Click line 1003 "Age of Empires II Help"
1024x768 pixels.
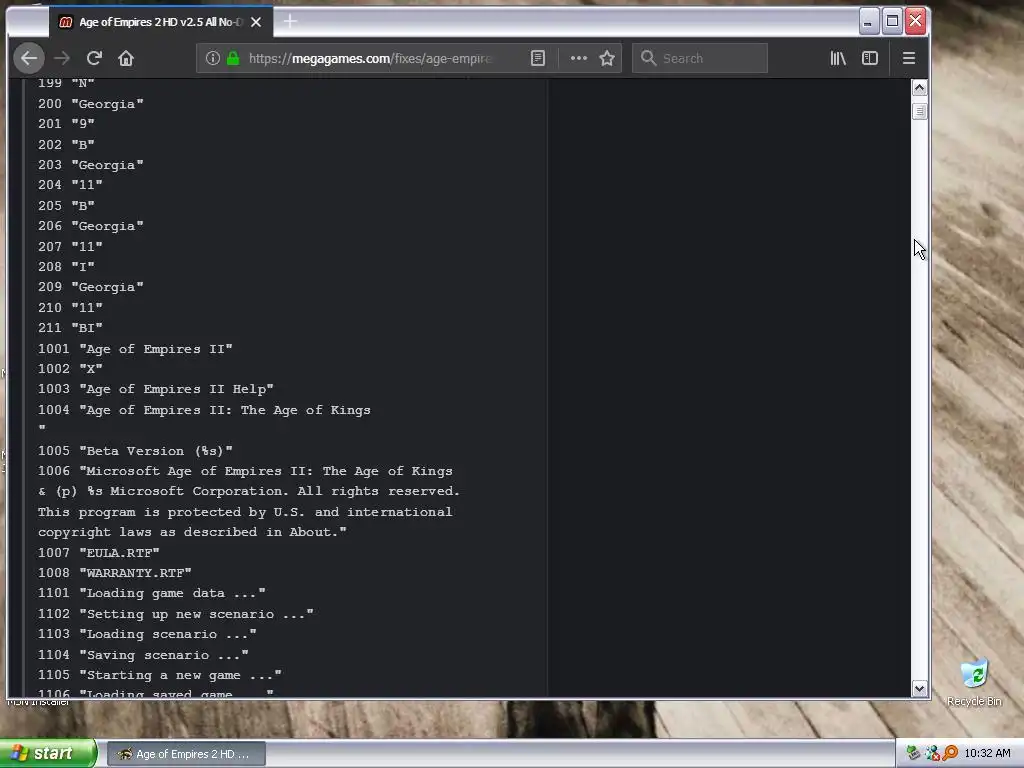click(155, 389)
